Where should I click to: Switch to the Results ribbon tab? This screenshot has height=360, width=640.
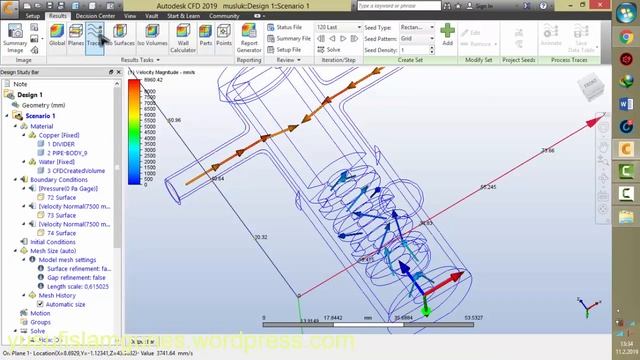point(58,16)
